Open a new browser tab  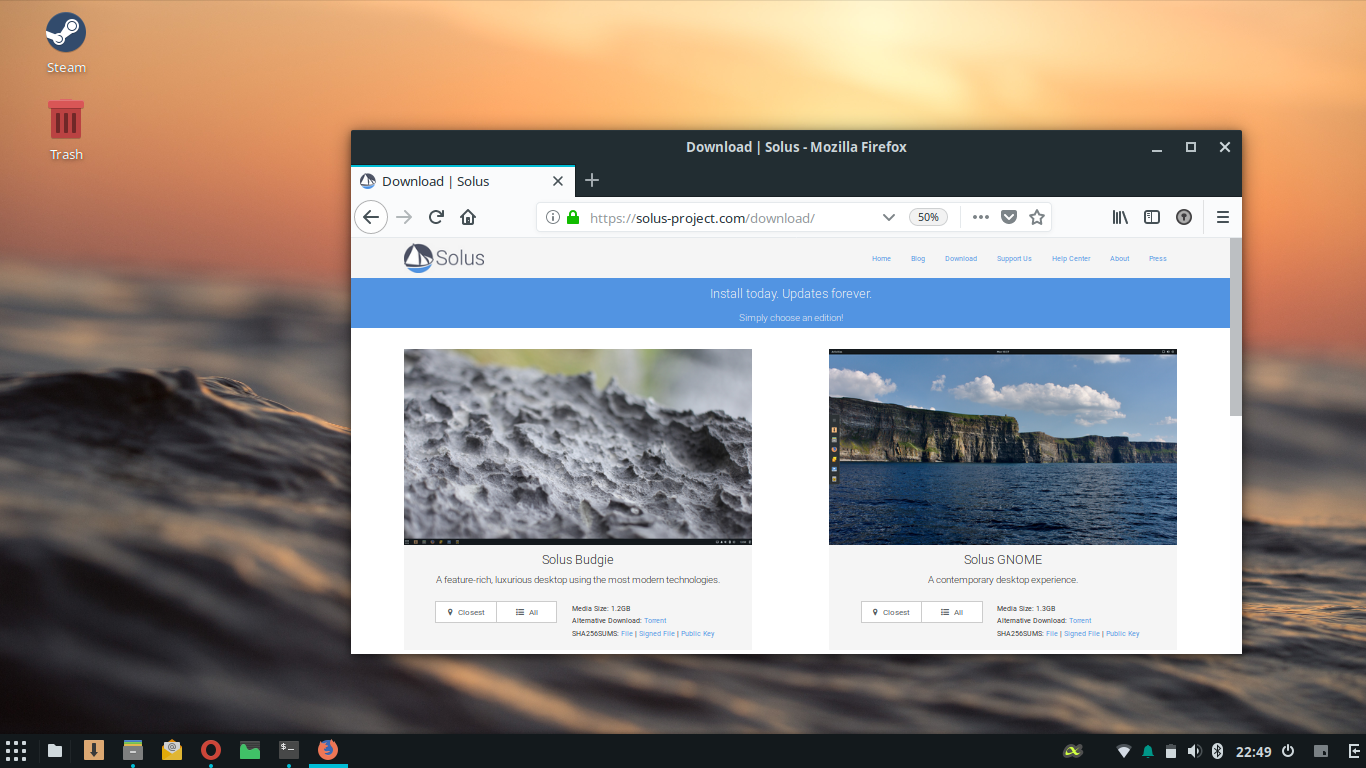point(592,180)
